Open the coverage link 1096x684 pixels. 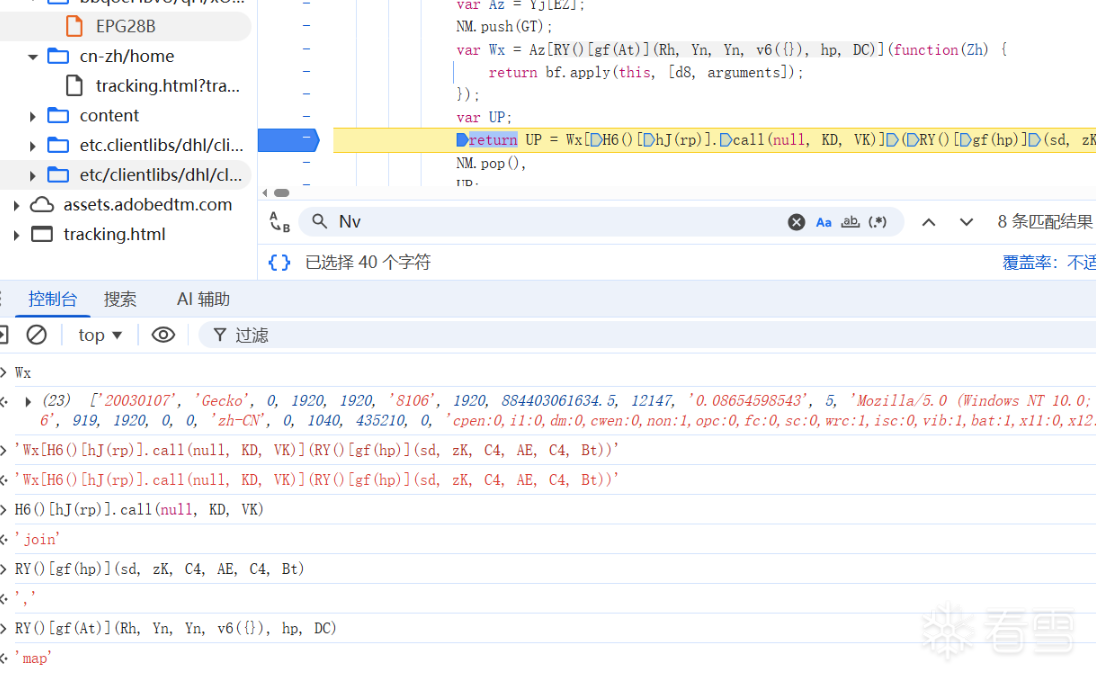pyautogui.click(x=1048, y=262)
